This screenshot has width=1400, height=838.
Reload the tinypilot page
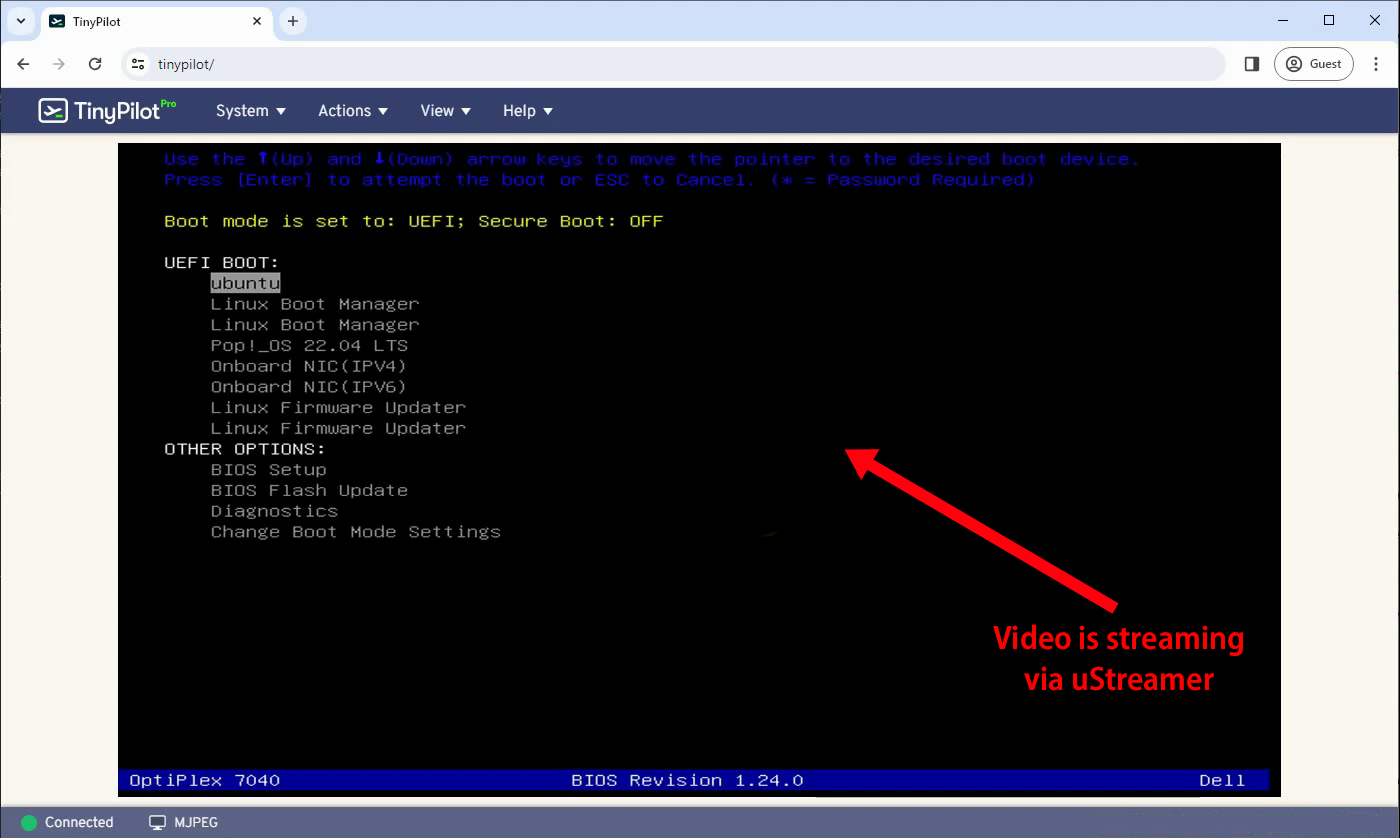point(95,64)
